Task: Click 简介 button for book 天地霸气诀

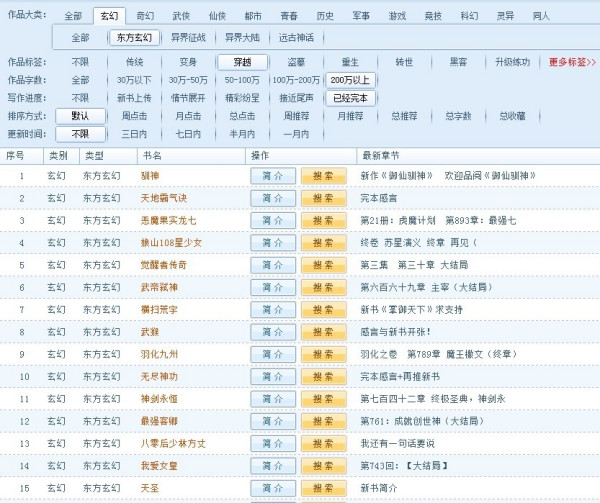Action: [272, 198]
